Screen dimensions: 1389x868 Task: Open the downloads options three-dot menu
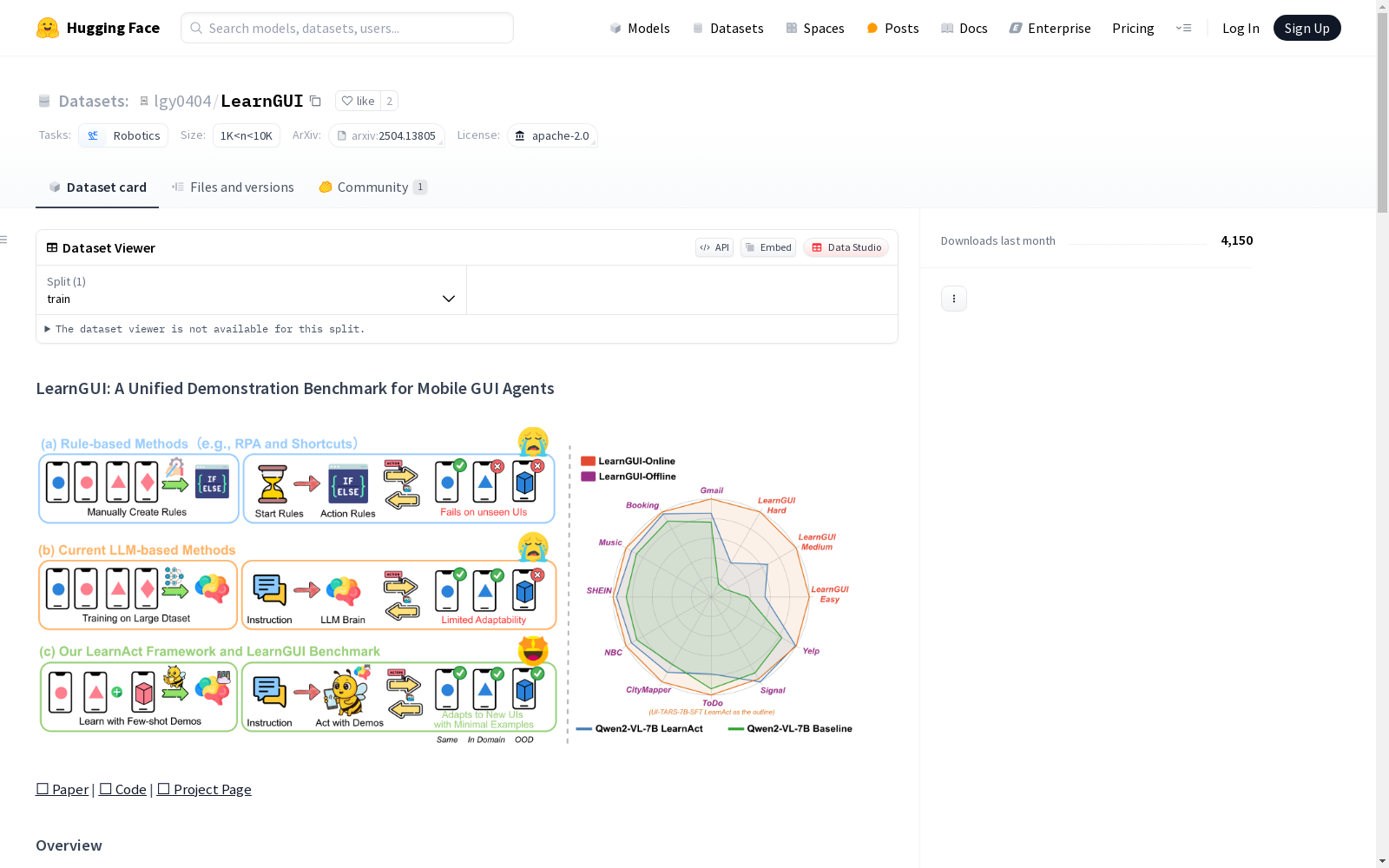(954, 299)
